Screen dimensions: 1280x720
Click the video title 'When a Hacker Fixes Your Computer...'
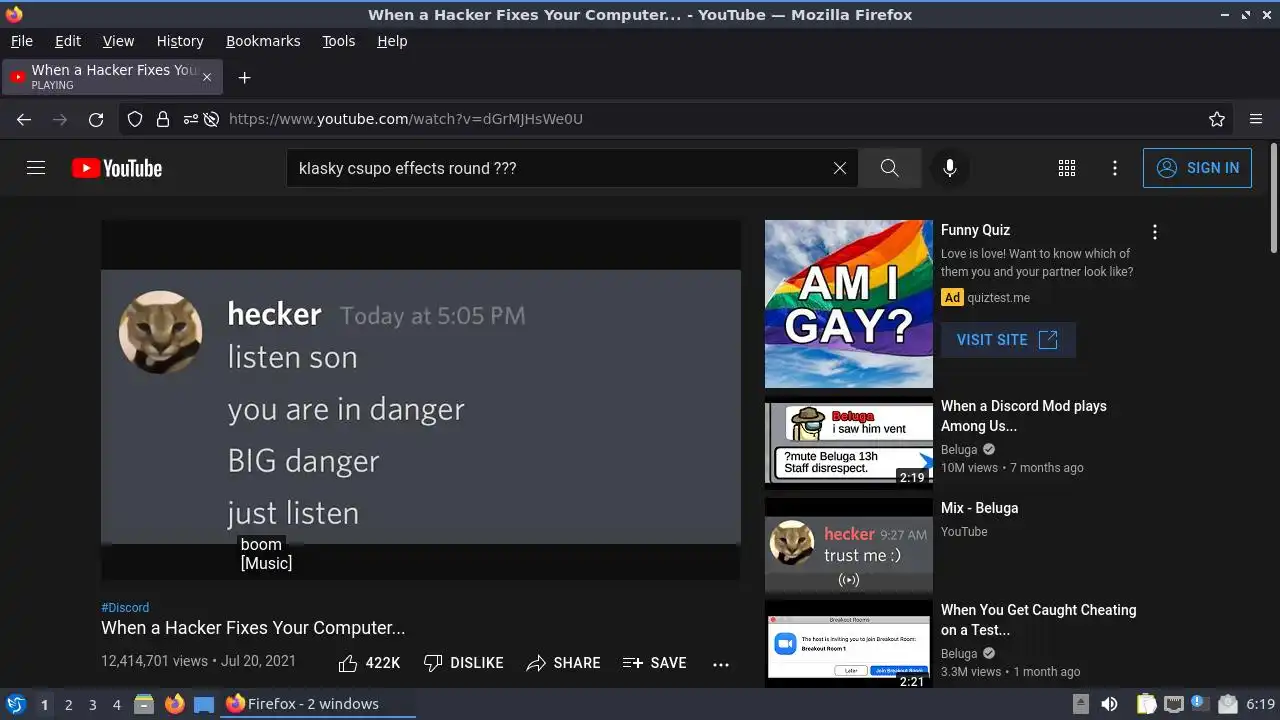(253, 628)
